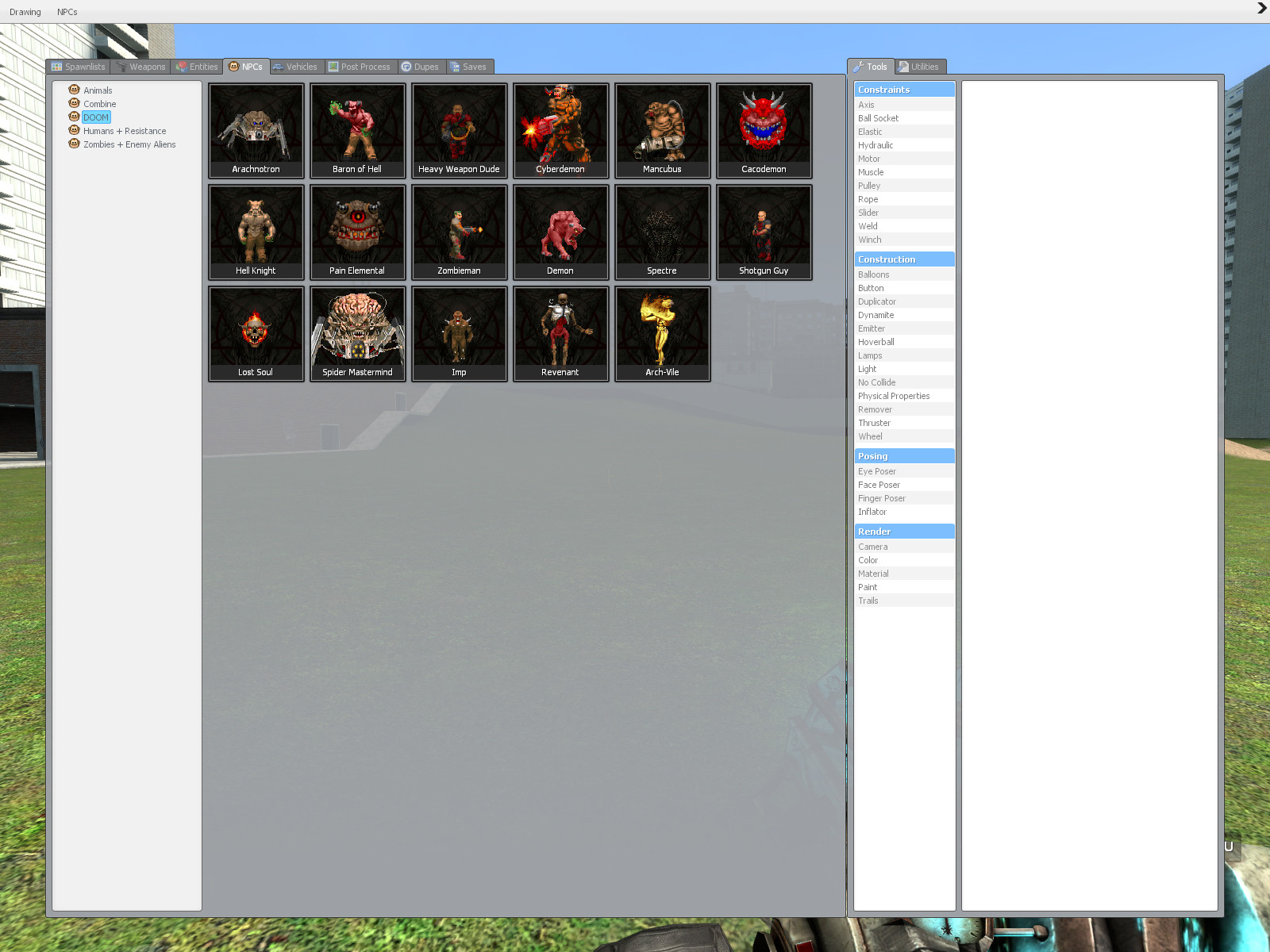This screenshot has width=1270, height=952.
Task: Switch to the Entities tab
Action: (197, 67)
